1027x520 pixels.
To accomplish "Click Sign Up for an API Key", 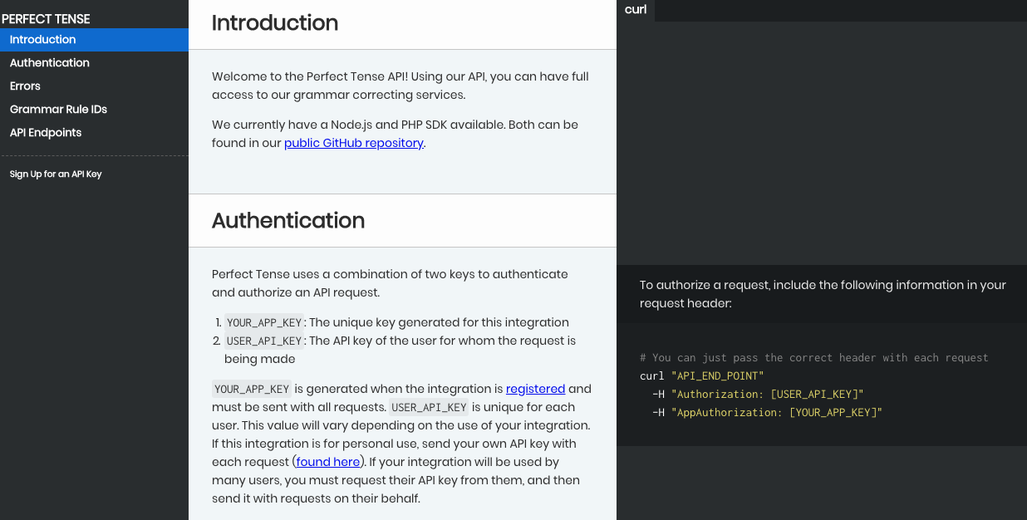I will click(x=56, y=174).
